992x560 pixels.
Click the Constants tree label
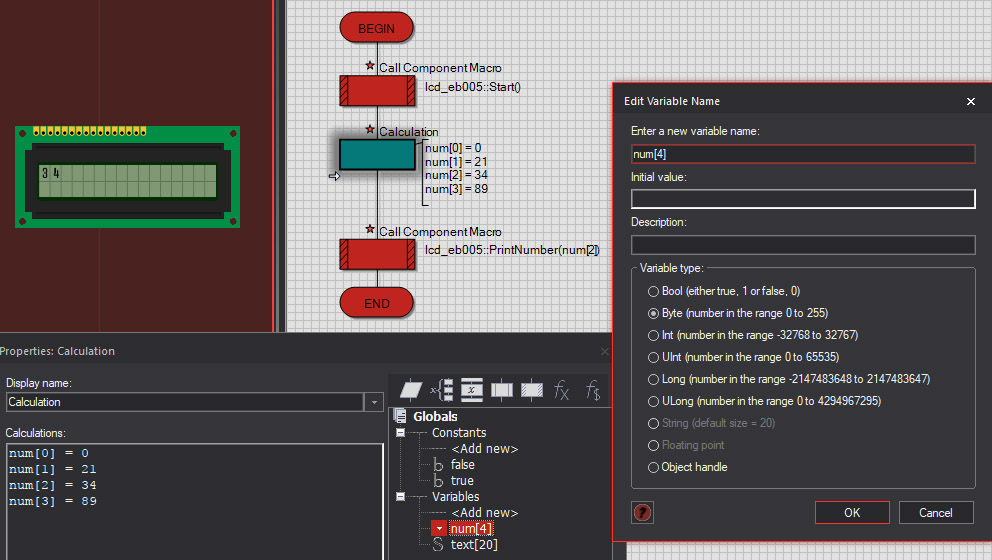point(459,433)
